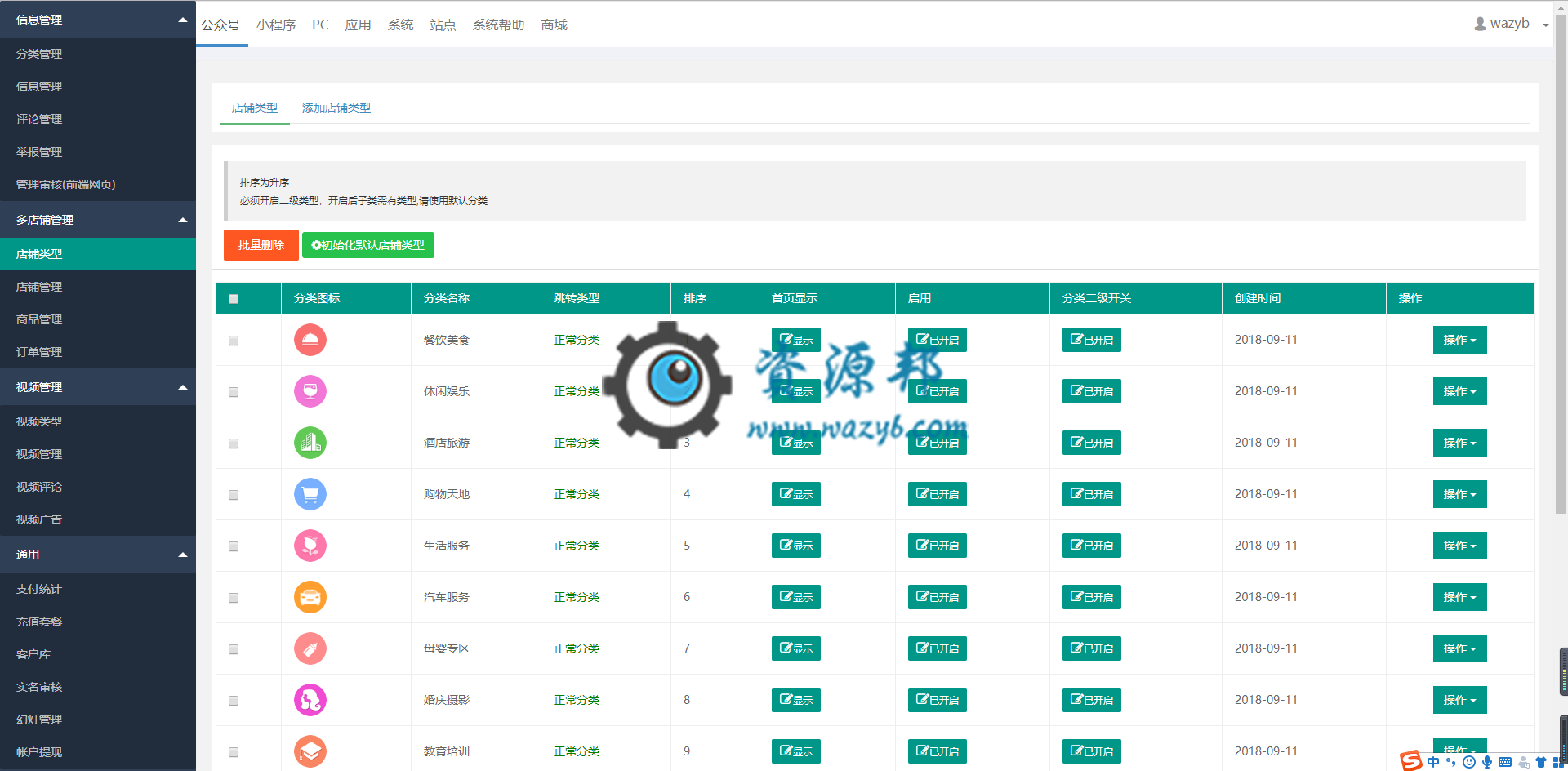Image resolution: width=1568 pixels, height=771 pixels.
Task: Open the 系统帮助 top menu
Action: 498,25
